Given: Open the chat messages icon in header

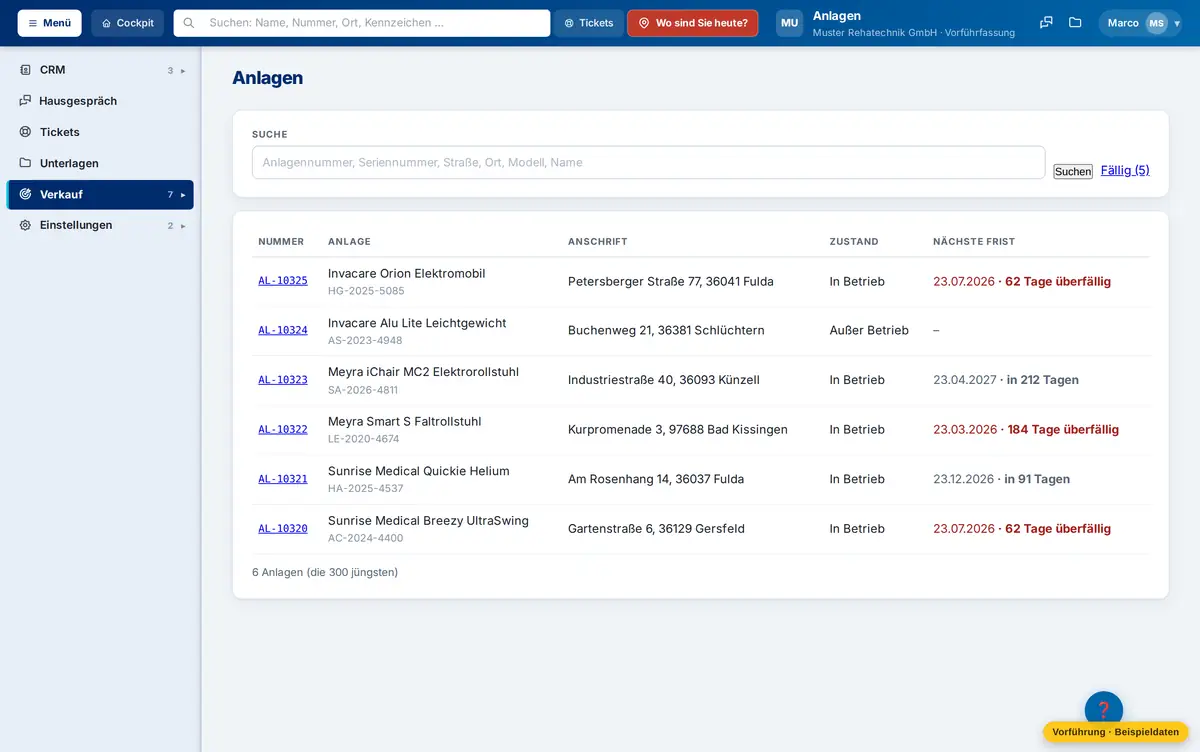Looking at the screenshot, I should click(x=1046, y=23).
